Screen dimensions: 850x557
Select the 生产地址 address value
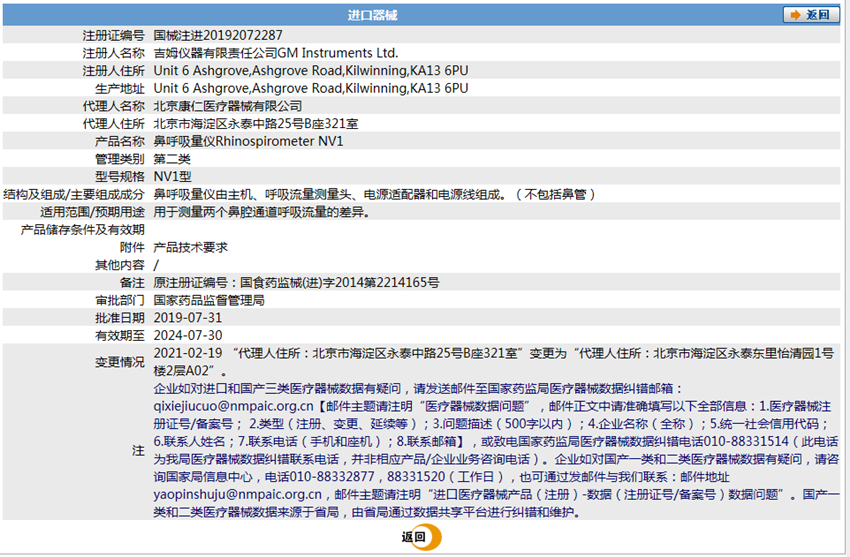click(311, 88)
